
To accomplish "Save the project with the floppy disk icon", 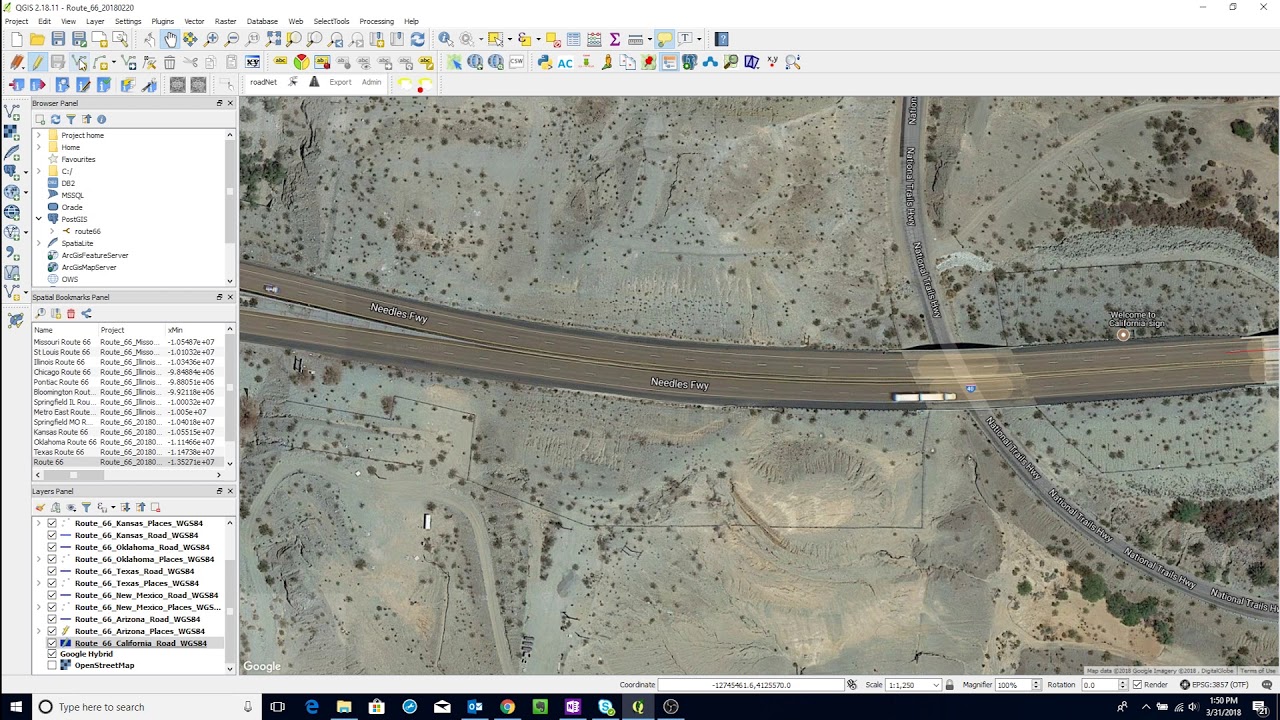I will (x=58, y=39).
